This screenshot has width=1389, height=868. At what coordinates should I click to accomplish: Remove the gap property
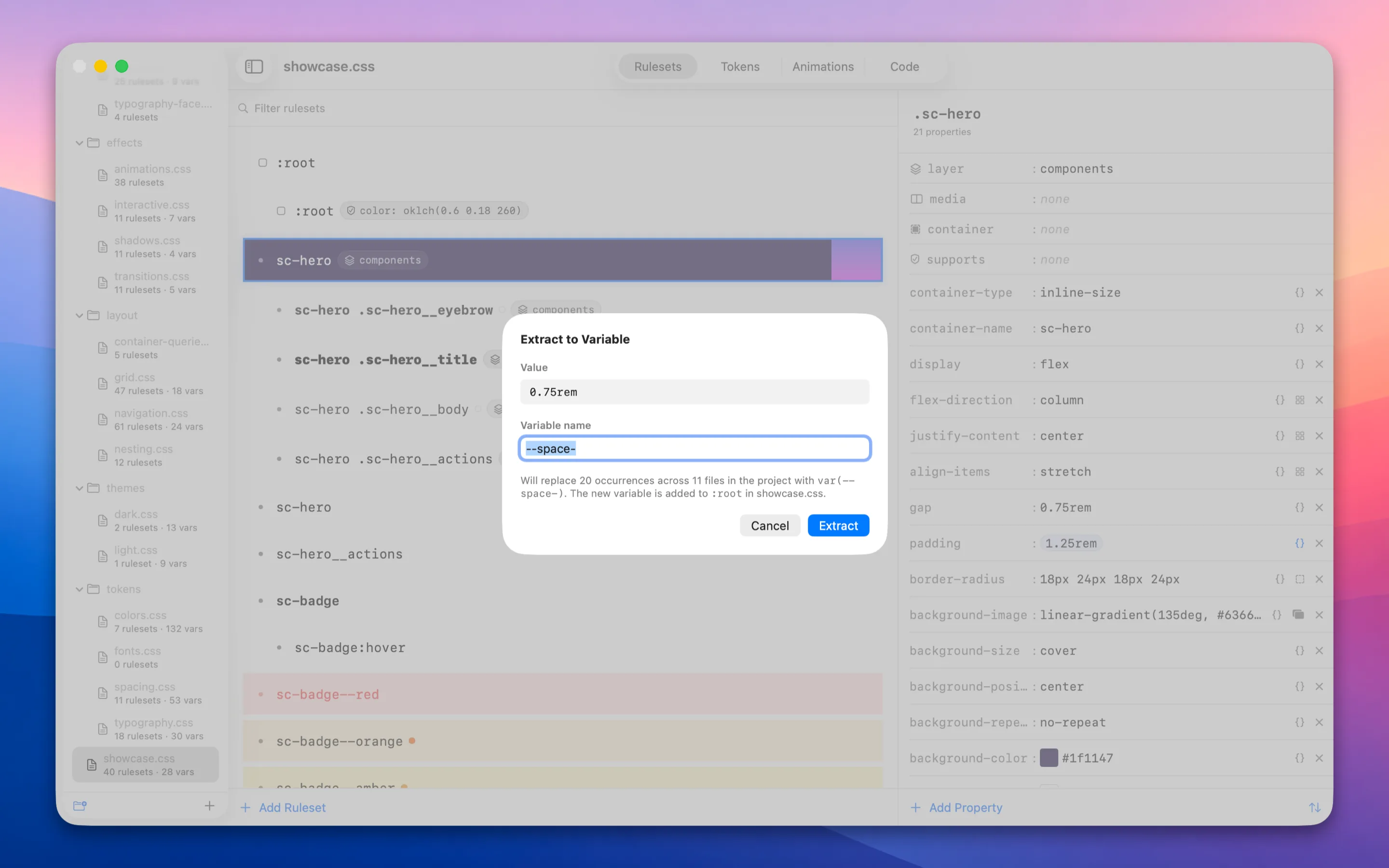[1319, 507]
